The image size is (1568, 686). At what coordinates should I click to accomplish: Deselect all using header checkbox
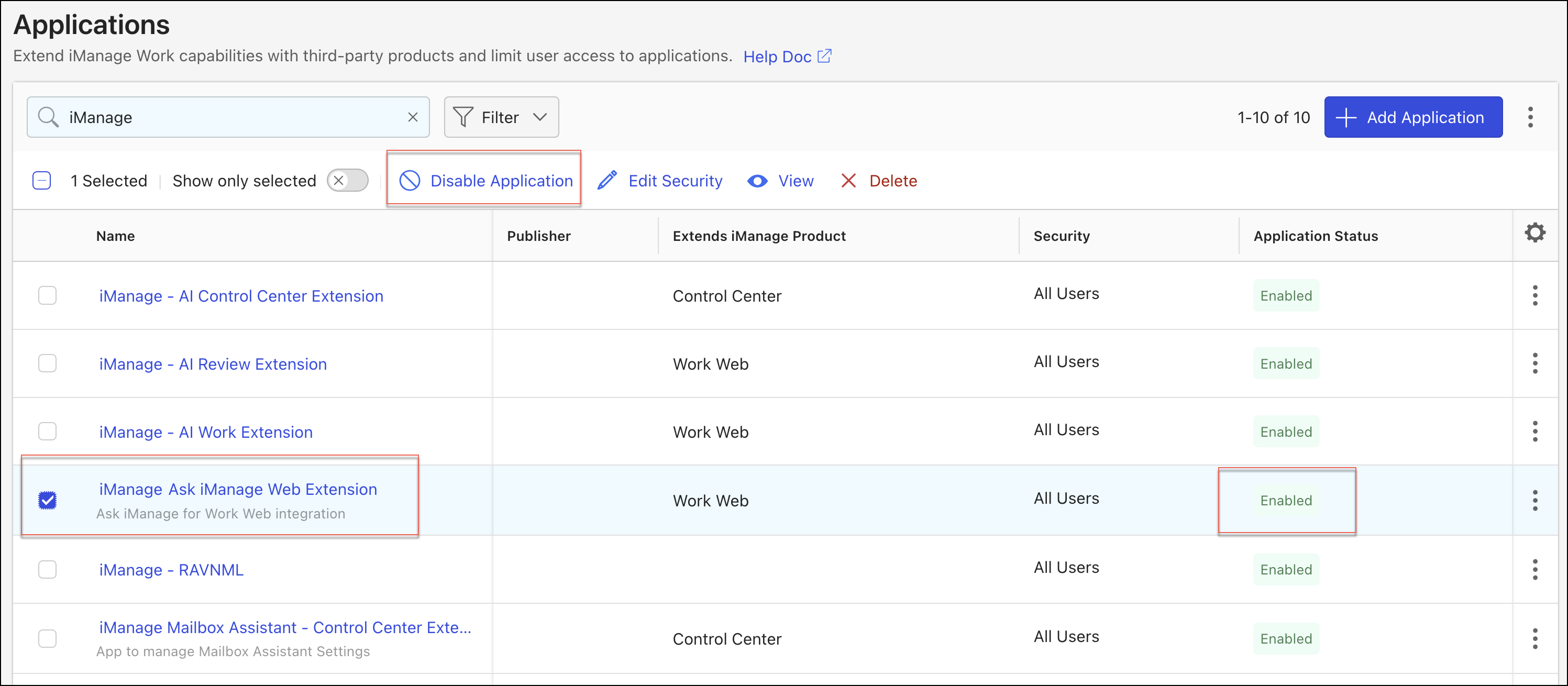41,181
